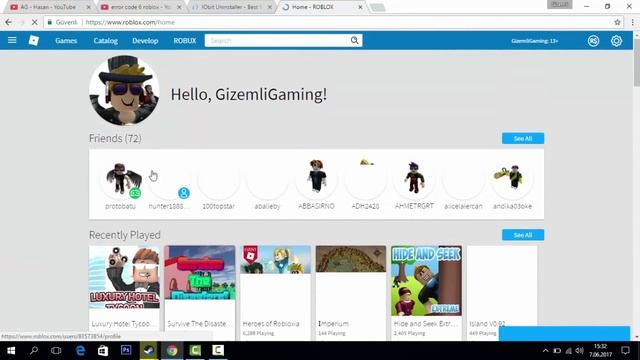Open friend AHMETRGRT's avatar

(414, 179)
